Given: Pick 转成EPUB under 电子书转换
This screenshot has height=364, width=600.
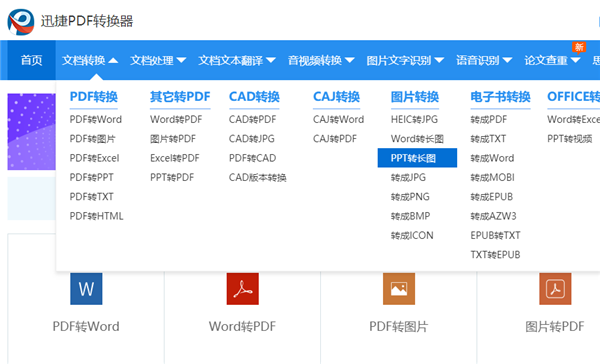Looking at the screenshot, I should pyautogui.click(x=492, y=197).
